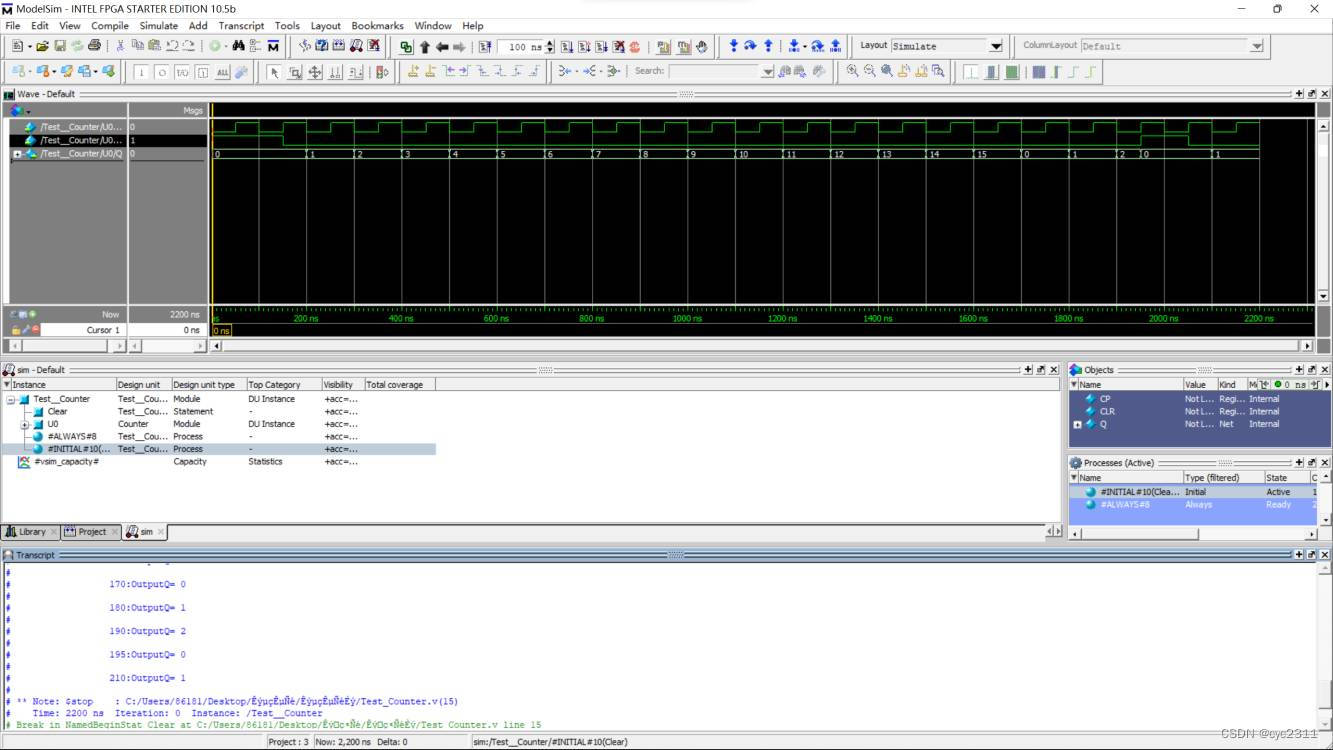Expand the Q object in Objects
This screenshot has width=1333, height=750.
1077,424
